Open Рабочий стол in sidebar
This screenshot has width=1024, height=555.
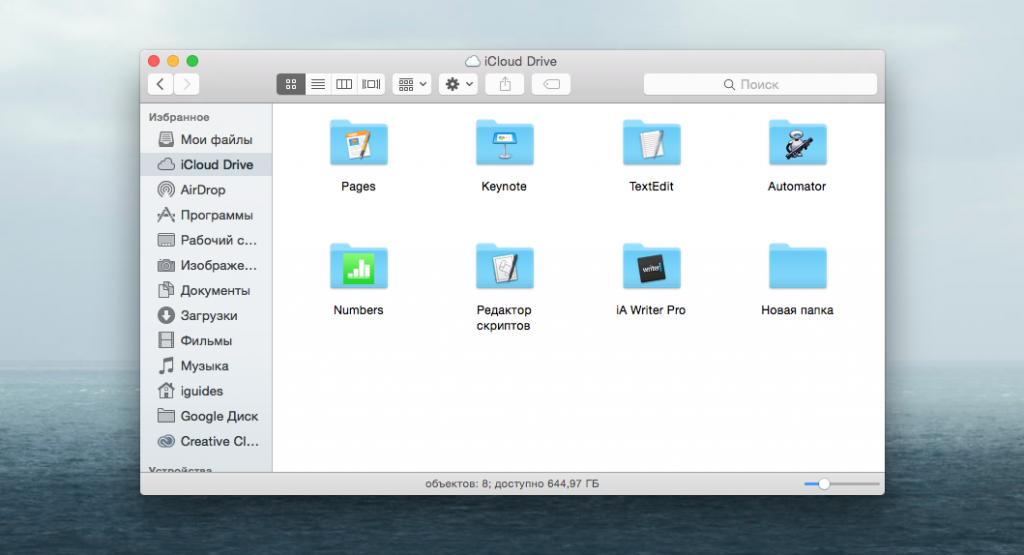[x=206, y=240]
